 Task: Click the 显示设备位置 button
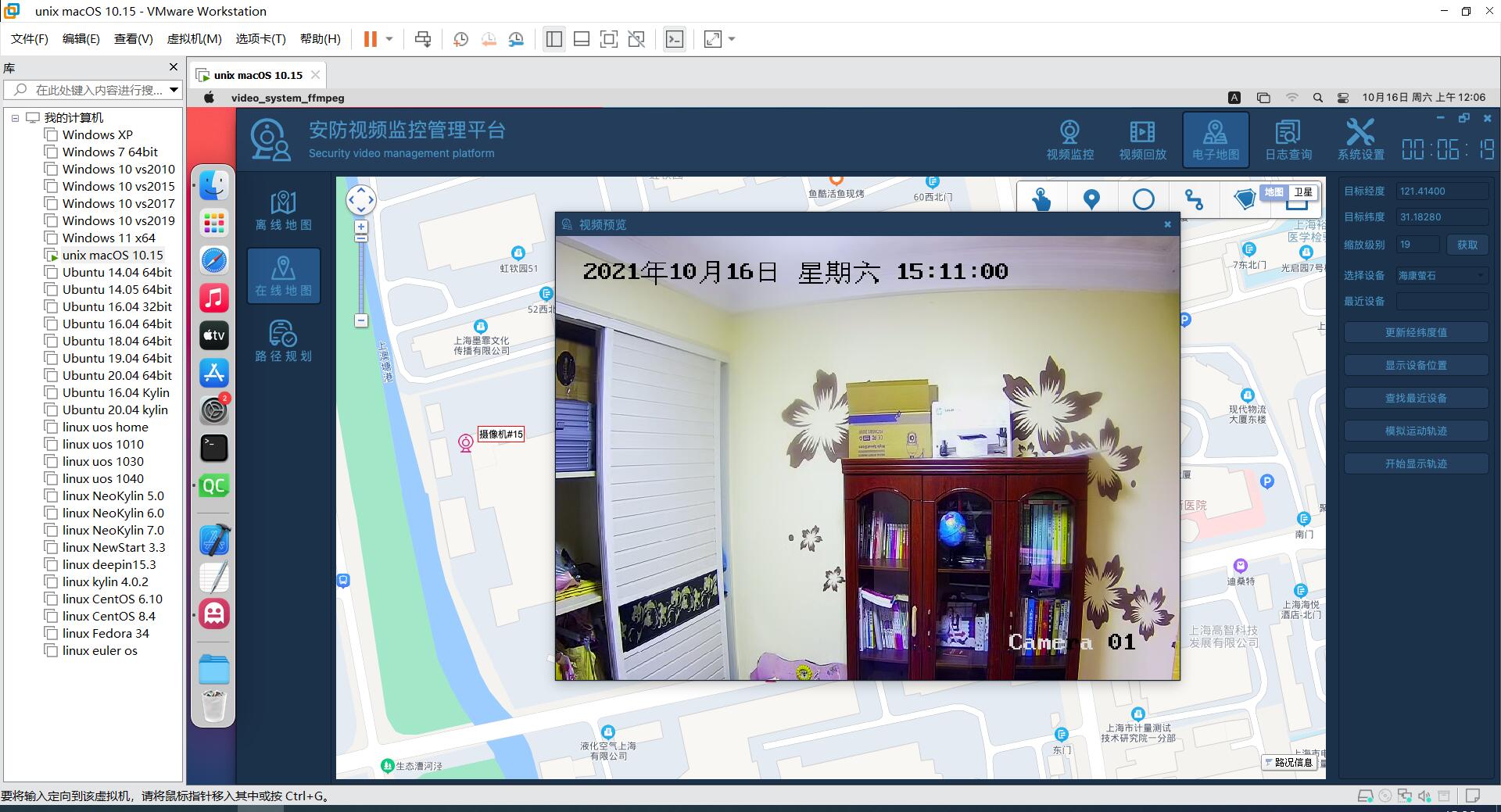[x=1415, y=366]
